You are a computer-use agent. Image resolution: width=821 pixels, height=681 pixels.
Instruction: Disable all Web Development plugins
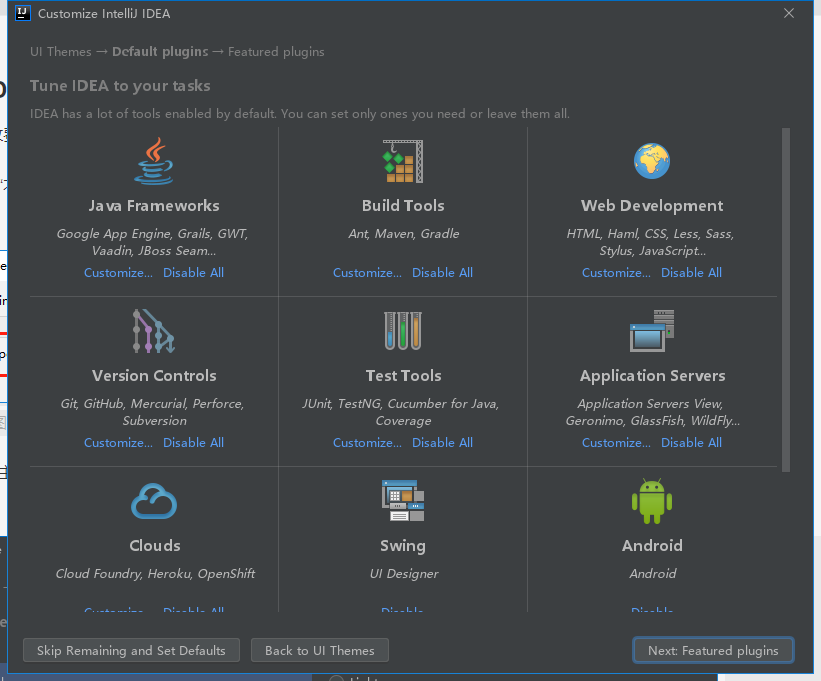691,273
